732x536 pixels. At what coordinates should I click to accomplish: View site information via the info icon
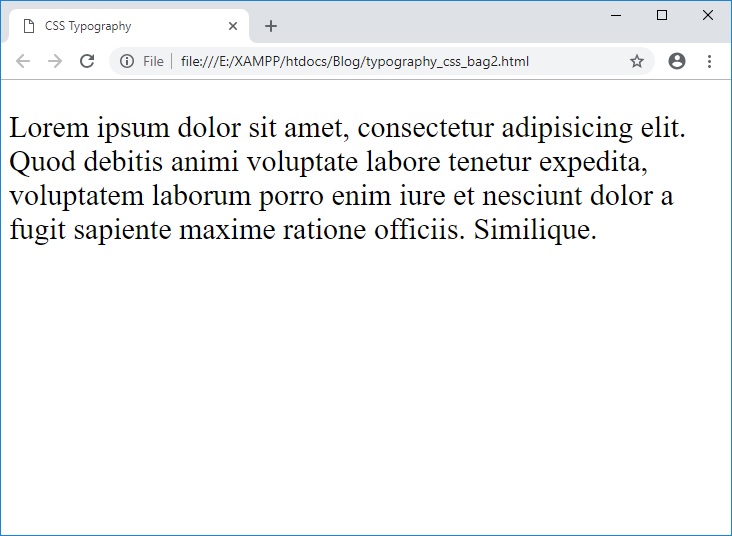pos(127,61)
